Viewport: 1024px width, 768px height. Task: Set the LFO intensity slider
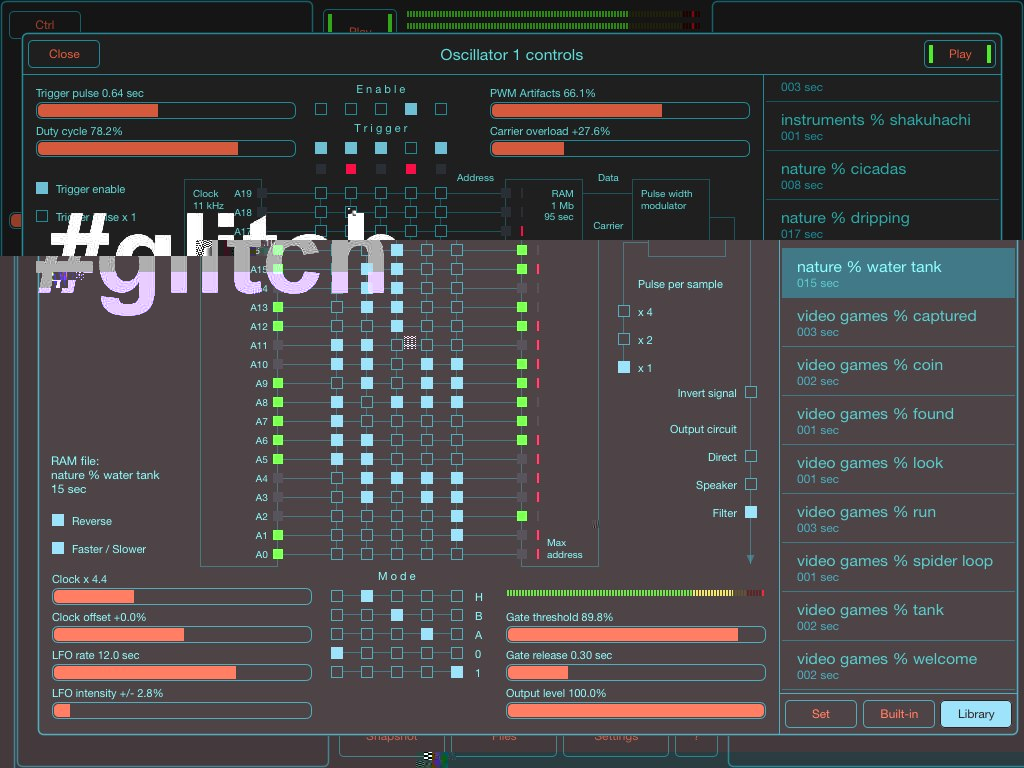(x=182, y=710)
